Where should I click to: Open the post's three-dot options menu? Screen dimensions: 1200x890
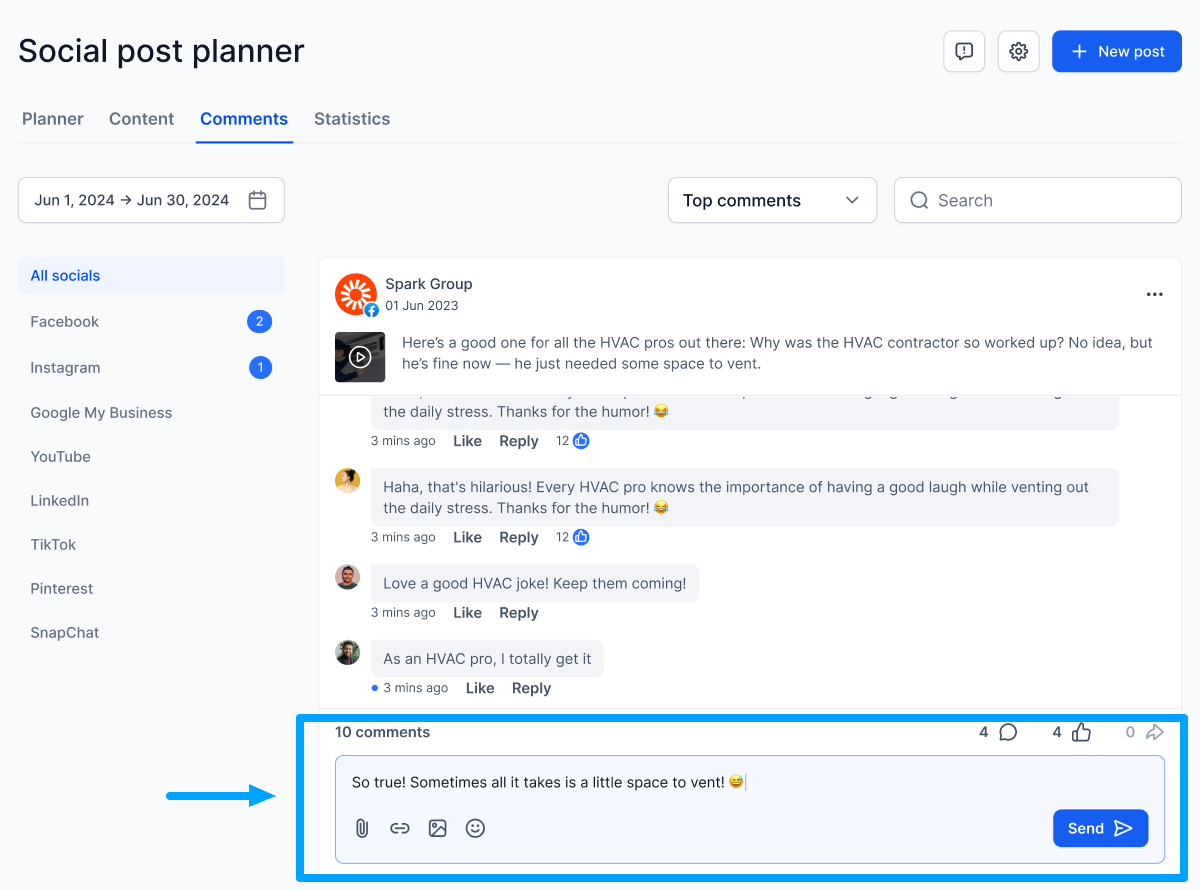[1154, 295]
